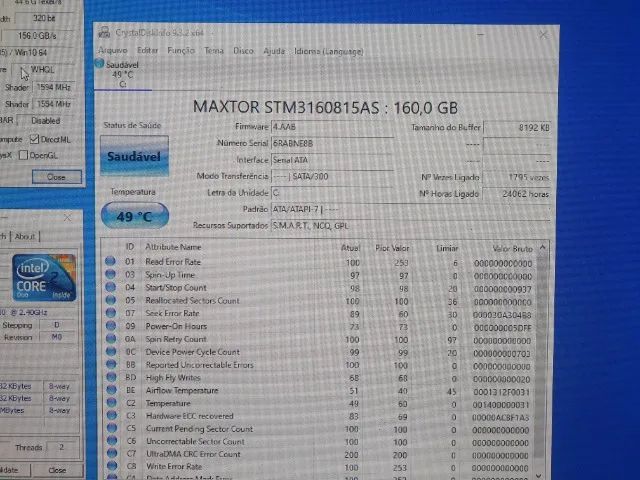This screenshot has width=640, height=480.
Task: Click status icon for Reported Uncorrectable Errors
Action: point(111,364)
